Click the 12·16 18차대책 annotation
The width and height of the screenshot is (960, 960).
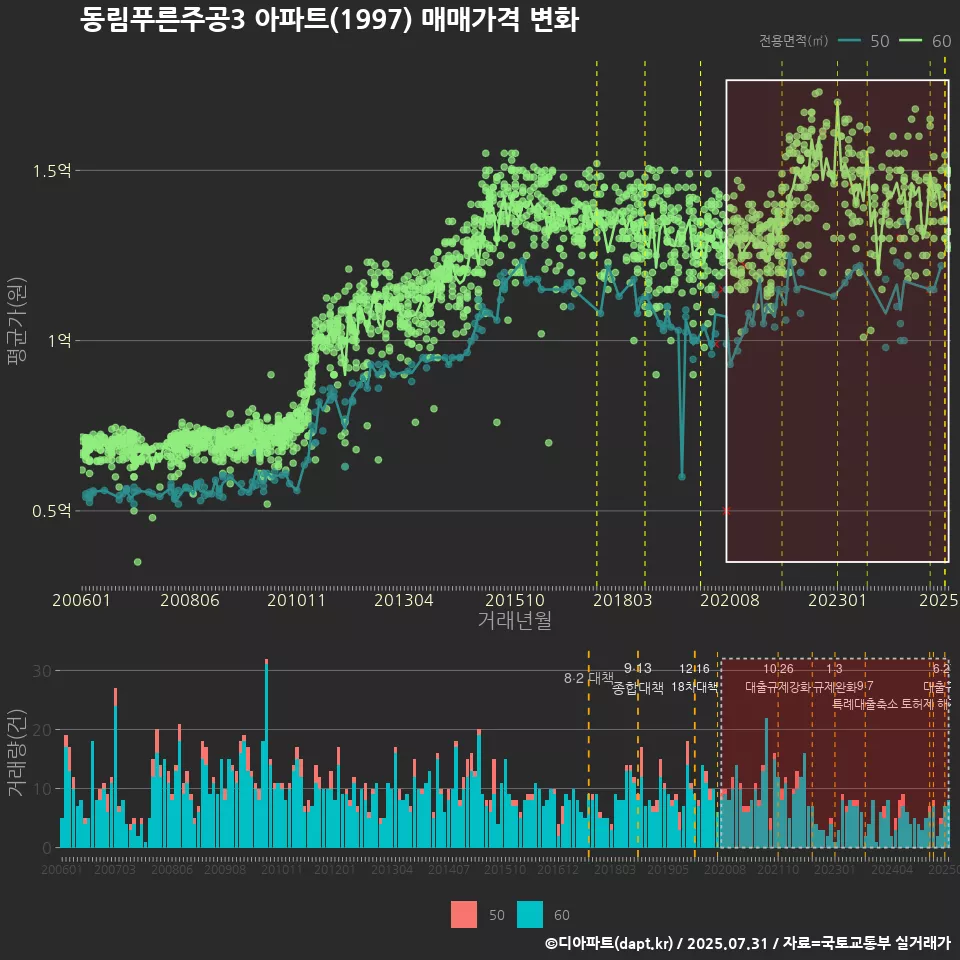(x=694, y=678)
